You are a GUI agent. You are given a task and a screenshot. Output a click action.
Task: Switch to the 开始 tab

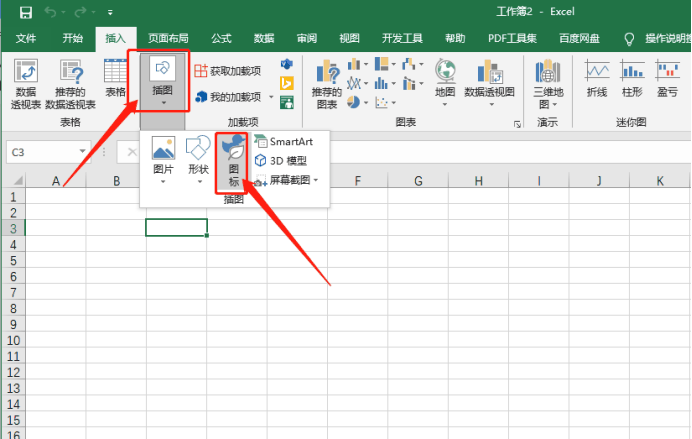[x=72, y=39]
